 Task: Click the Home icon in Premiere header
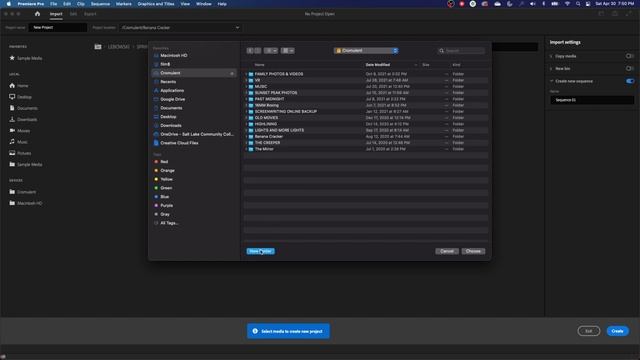click(x=38, y=14)
